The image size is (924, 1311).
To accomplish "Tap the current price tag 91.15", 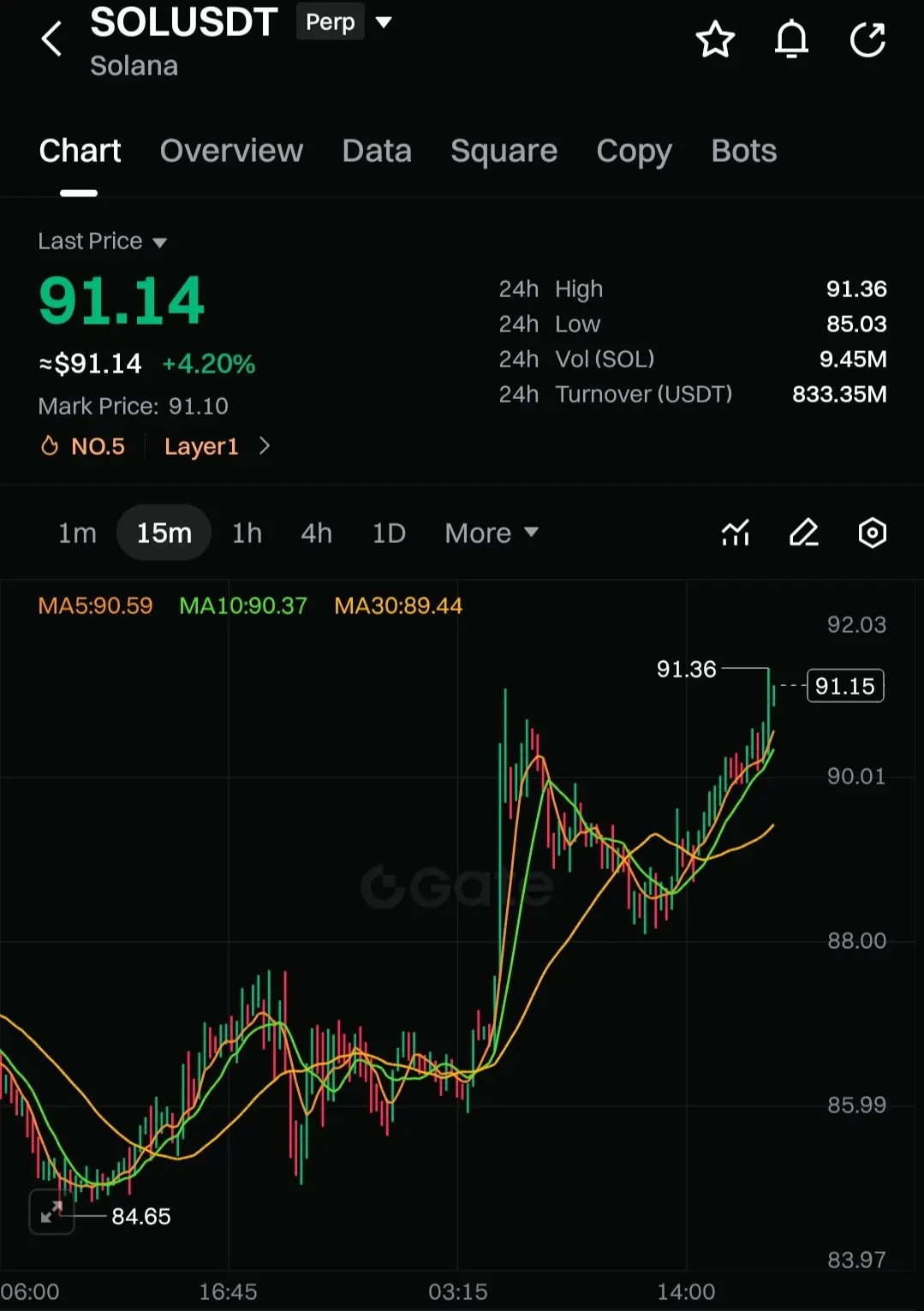I will coord(845,686).
